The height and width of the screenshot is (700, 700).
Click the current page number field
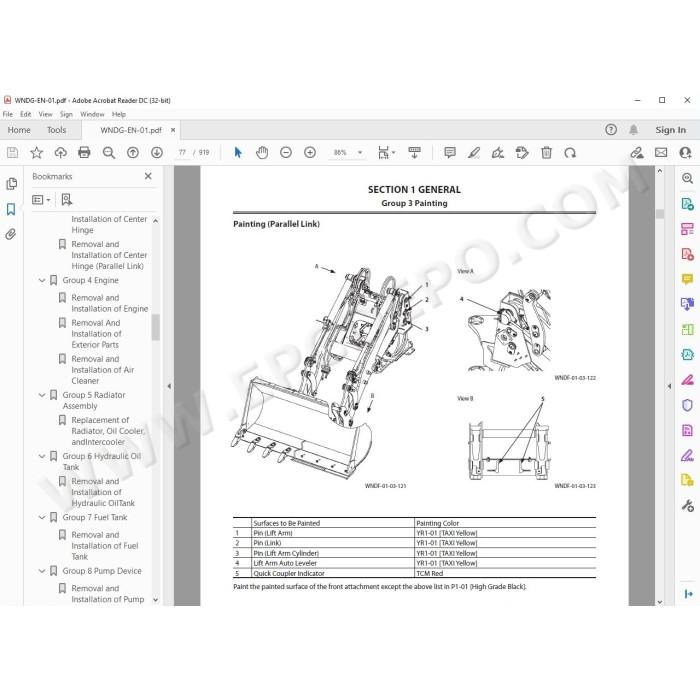pyautogui.click(x=182, y=153)
